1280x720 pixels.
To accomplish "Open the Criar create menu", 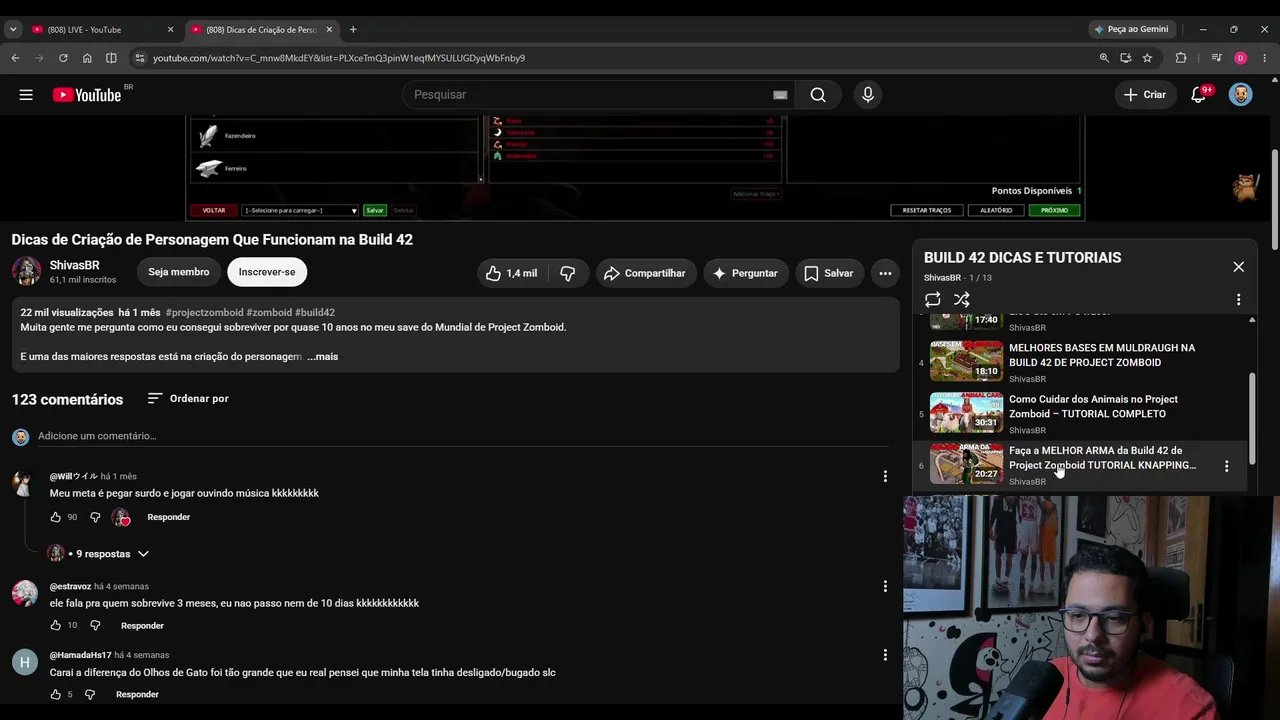I will point(1145,95).
